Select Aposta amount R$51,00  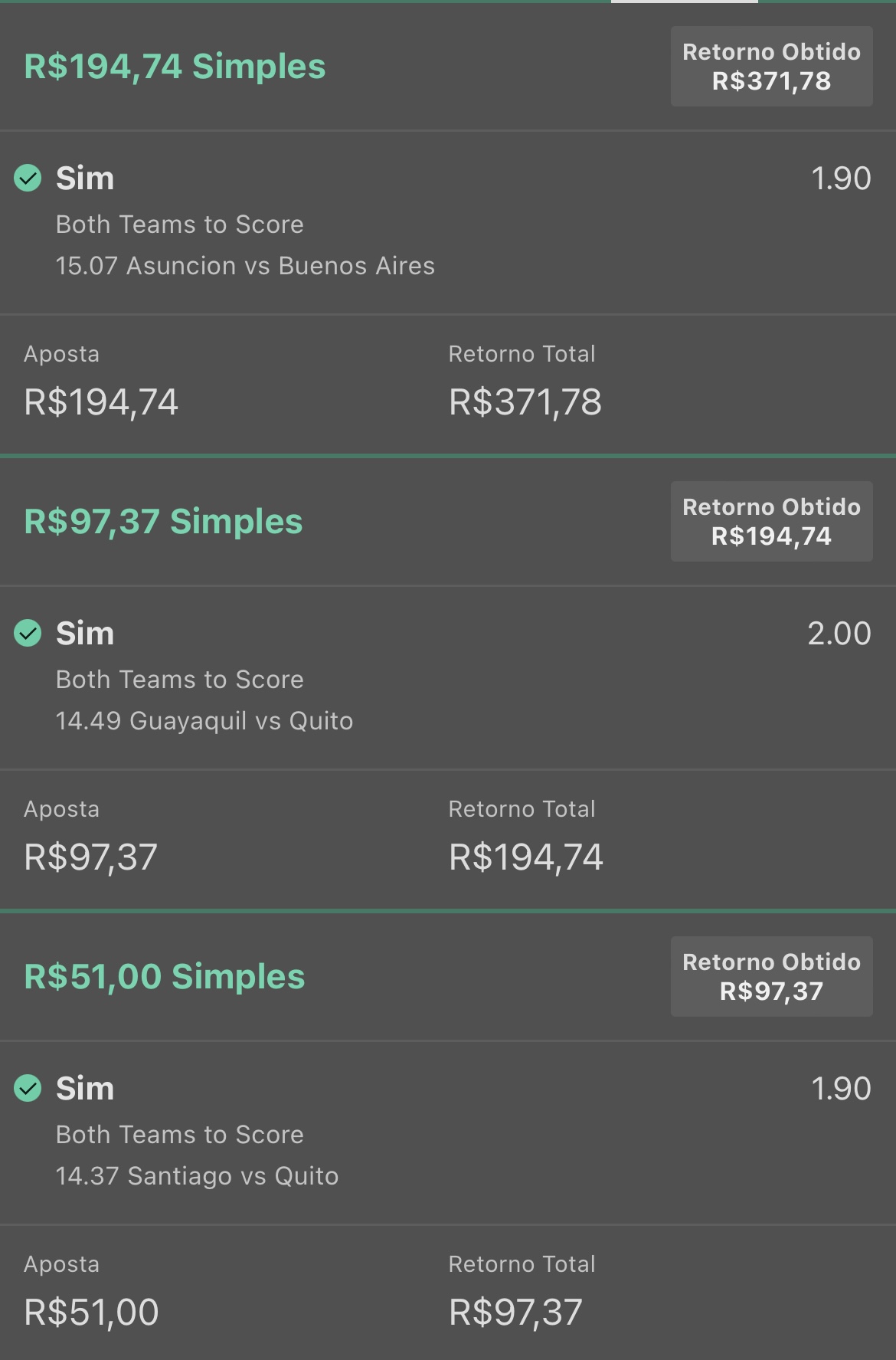click(91, 1312)
